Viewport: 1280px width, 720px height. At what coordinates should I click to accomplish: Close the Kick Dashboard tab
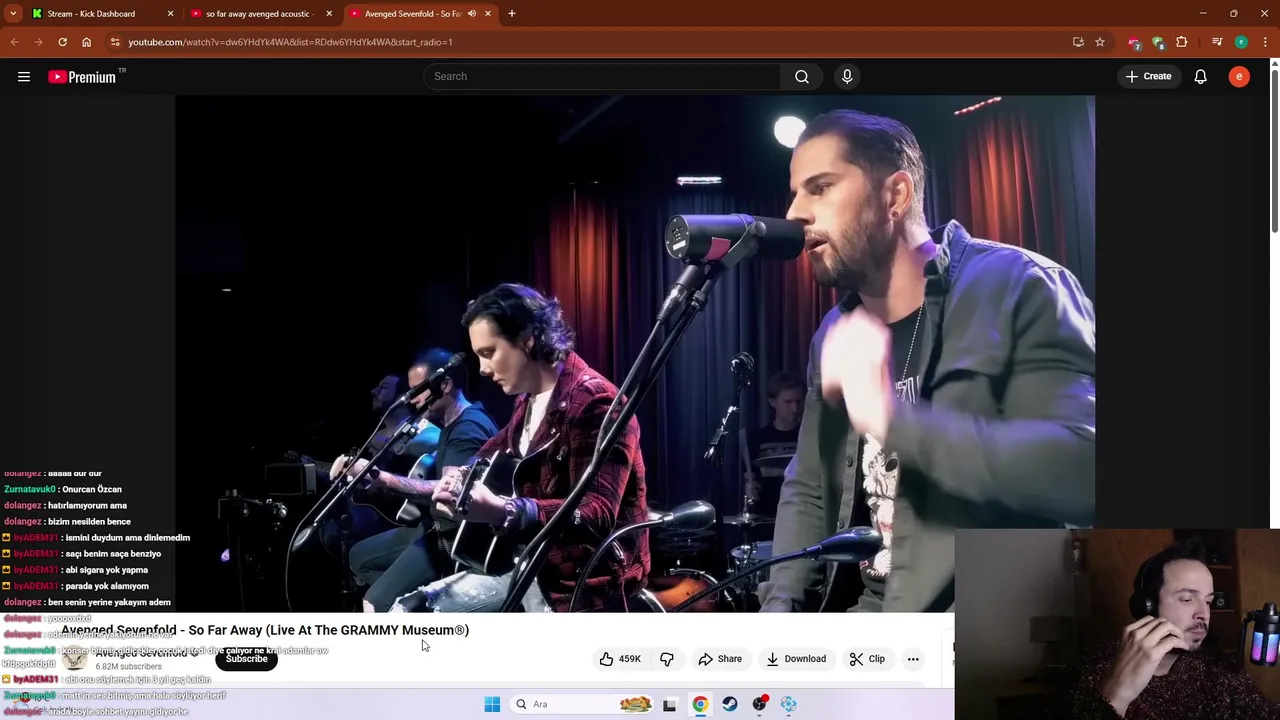170,14
